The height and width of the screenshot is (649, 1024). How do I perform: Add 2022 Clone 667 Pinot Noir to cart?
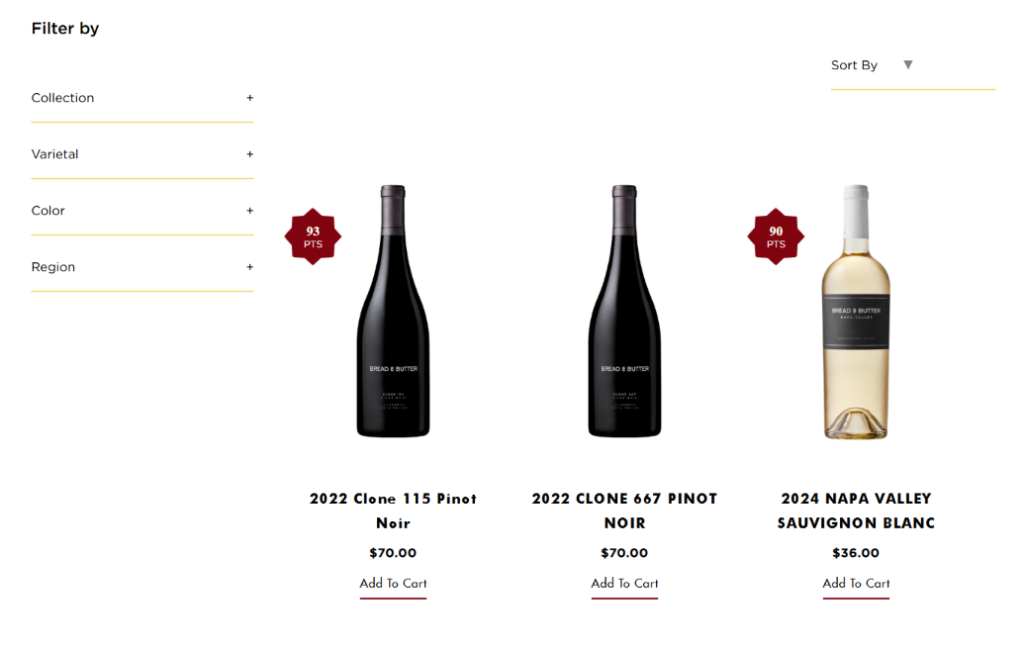click(x=625, y=583)
